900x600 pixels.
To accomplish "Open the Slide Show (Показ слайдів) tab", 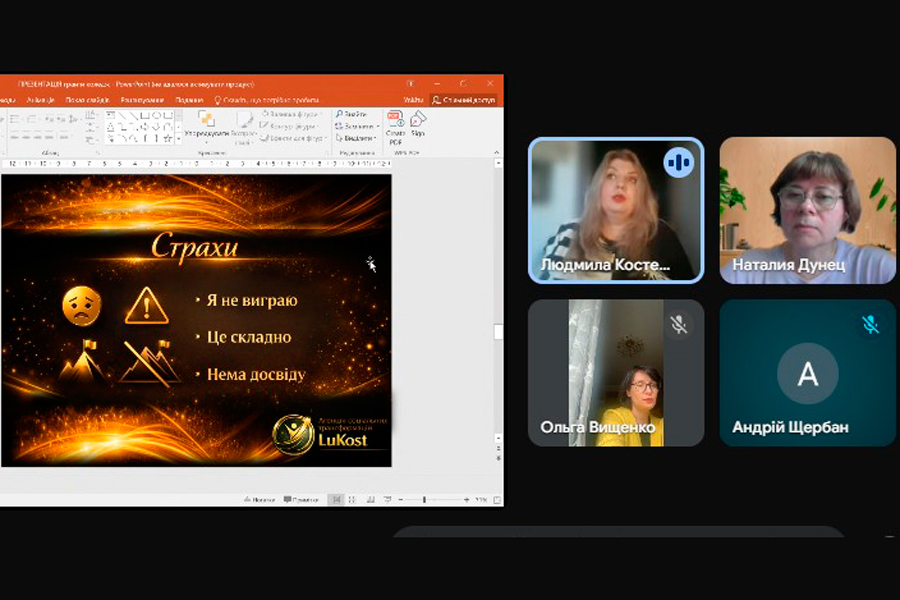I will click(87, 100).
